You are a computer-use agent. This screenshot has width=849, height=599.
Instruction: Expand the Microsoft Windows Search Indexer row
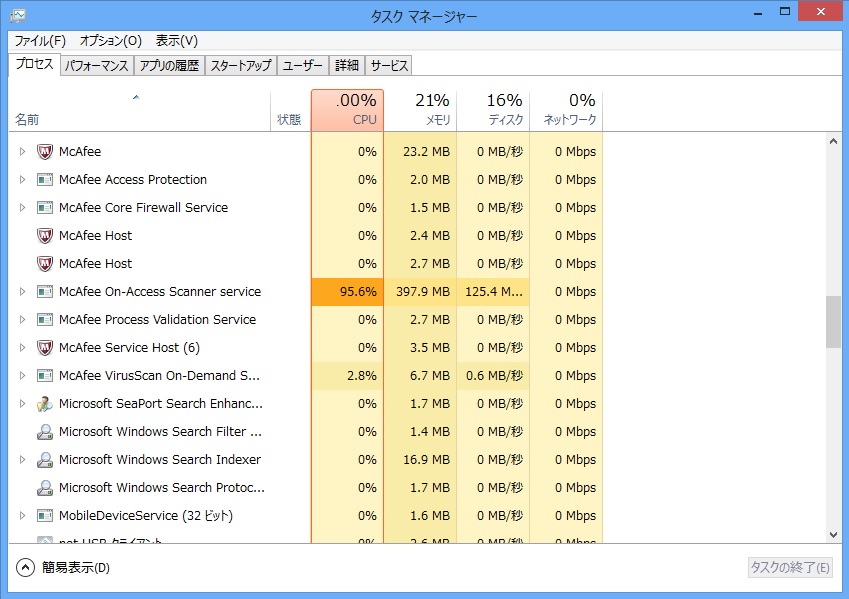click(23, 460)
